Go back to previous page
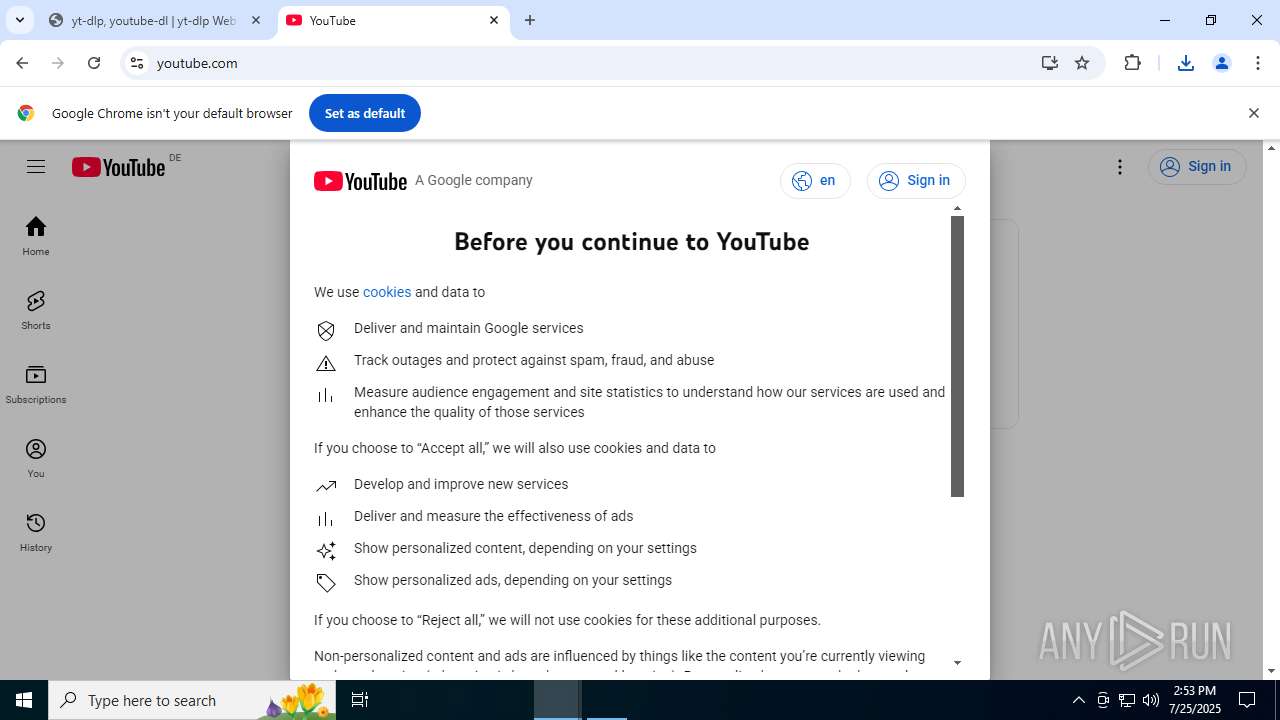Viewport: 1280px width, 720px height. click(x=22, y=63)
